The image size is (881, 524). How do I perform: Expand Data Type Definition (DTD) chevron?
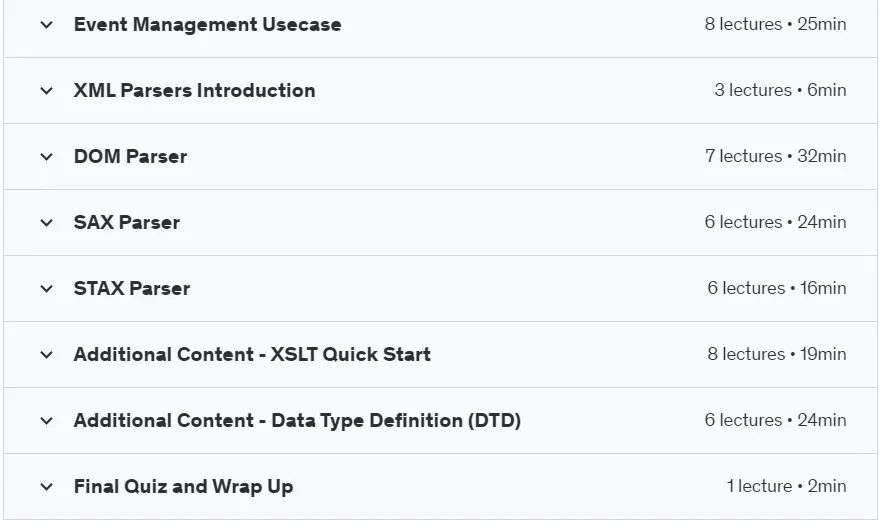click(x=47, y=421)
